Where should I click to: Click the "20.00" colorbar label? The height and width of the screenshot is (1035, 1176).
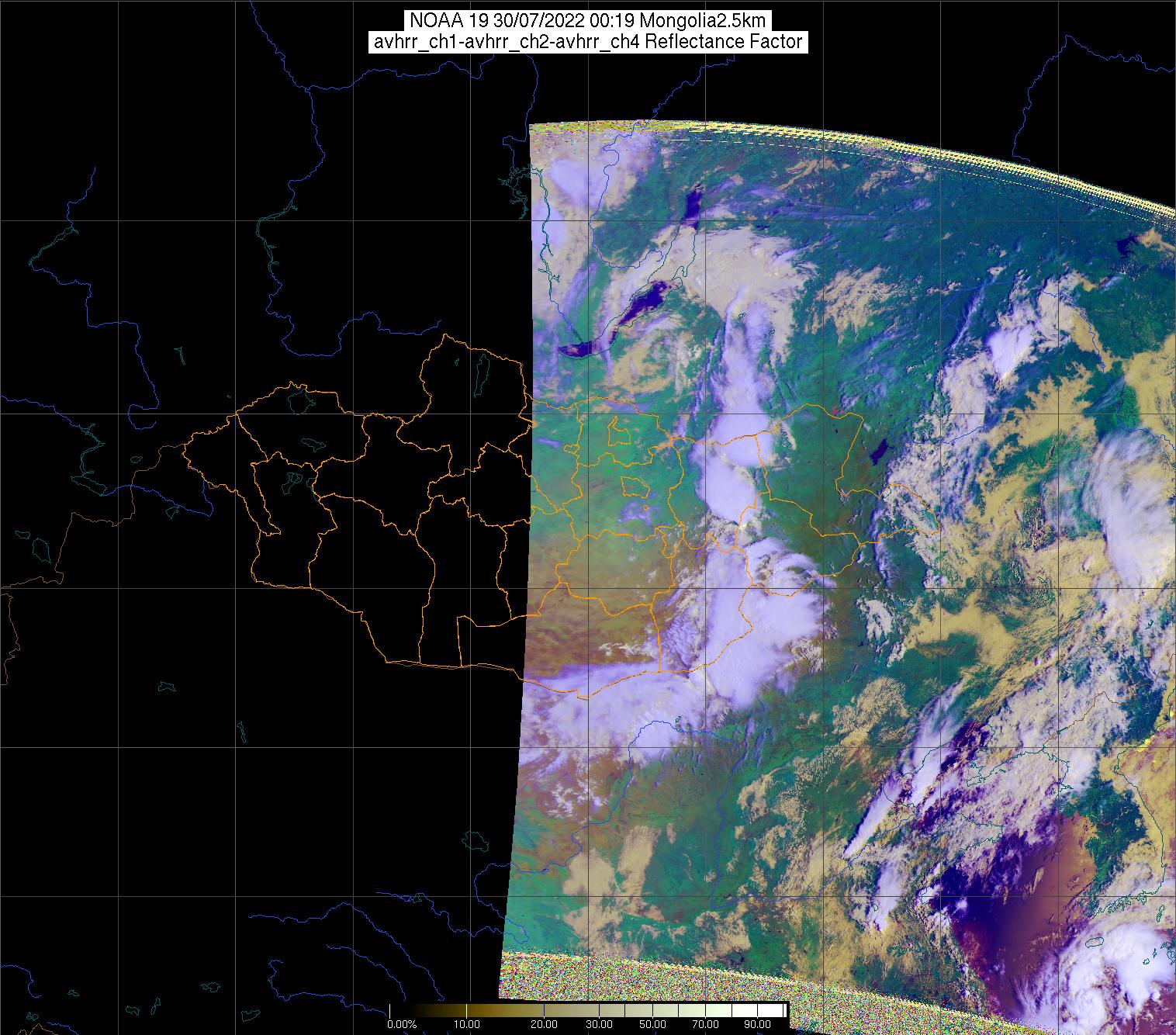544,1025
